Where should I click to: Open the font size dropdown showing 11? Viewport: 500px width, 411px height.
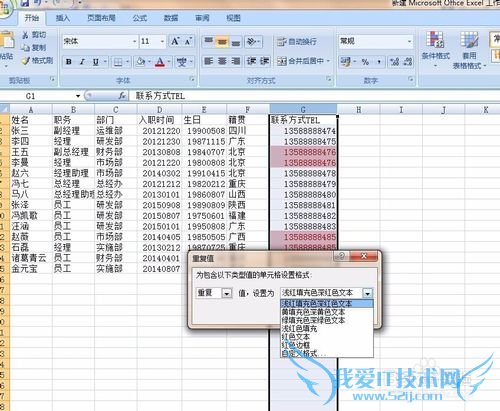tap(162, 41)
